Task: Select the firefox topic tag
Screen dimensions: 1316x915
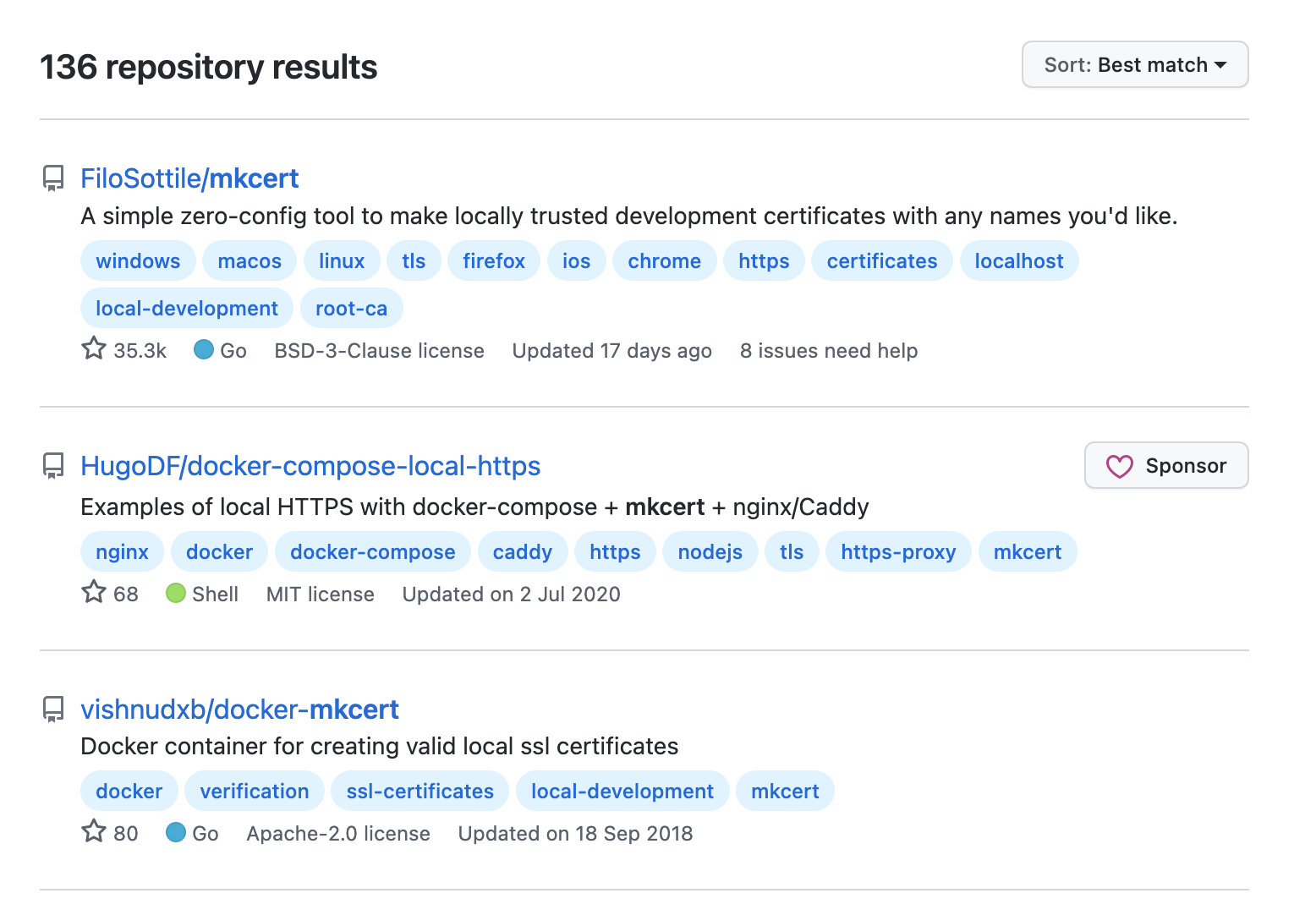Action: pyautogui.click(x=494, y=261)
